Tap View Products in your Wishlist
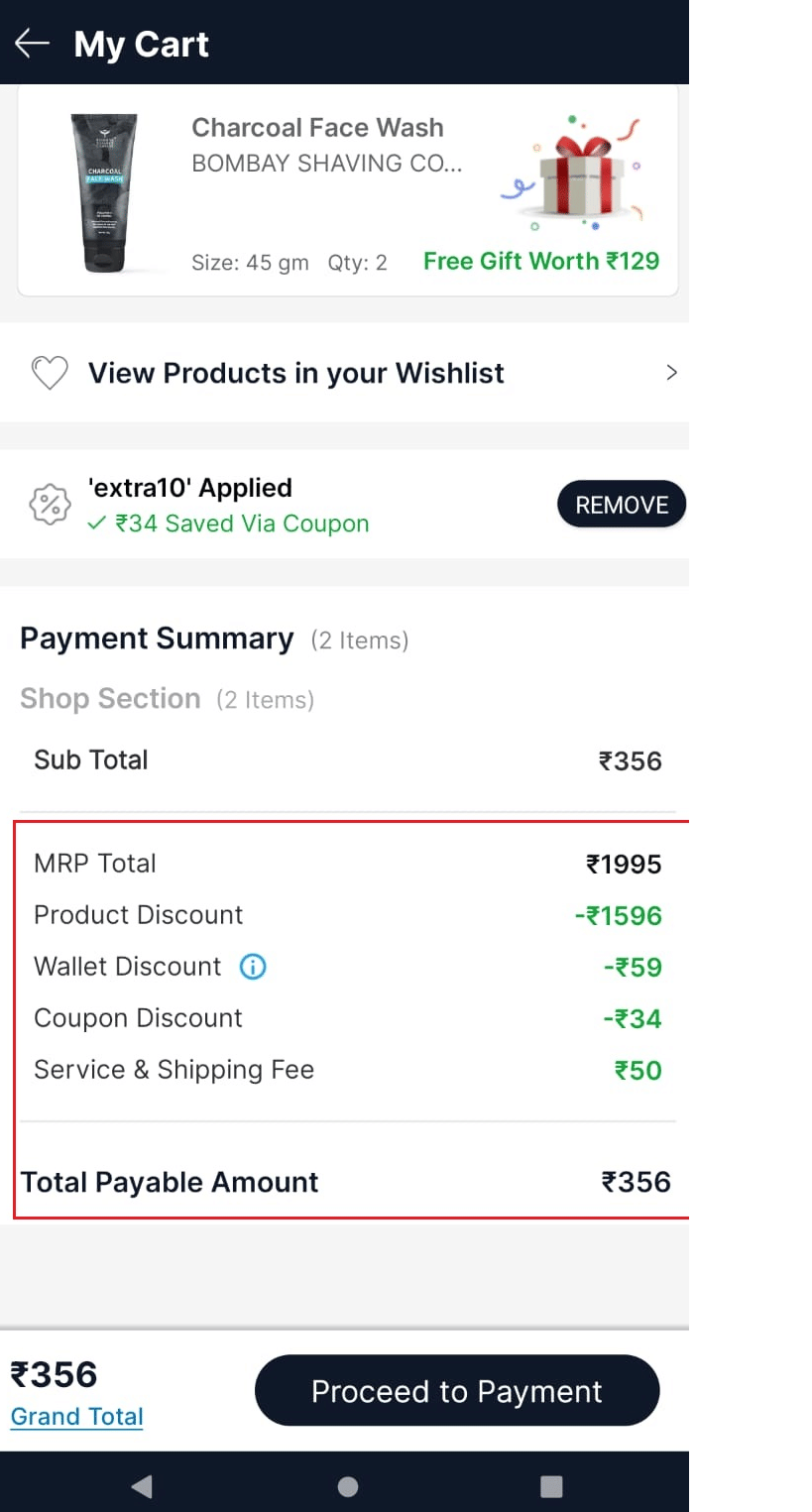Image resolution: width=812 pixels, height=1512 pixels. point(295,373)
